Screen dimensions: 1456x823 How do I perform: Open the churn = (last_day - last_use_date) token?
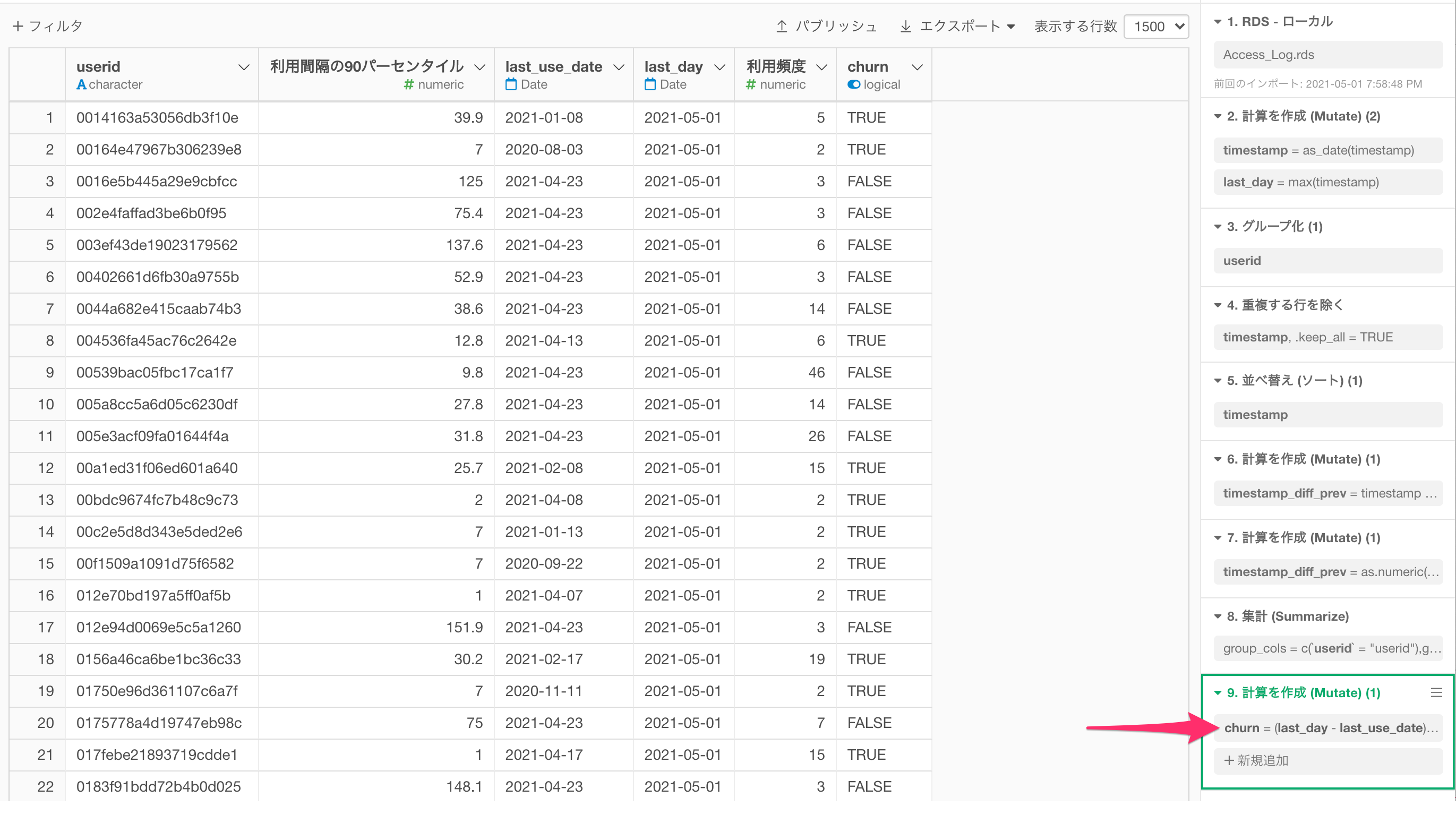(1327, 727)
